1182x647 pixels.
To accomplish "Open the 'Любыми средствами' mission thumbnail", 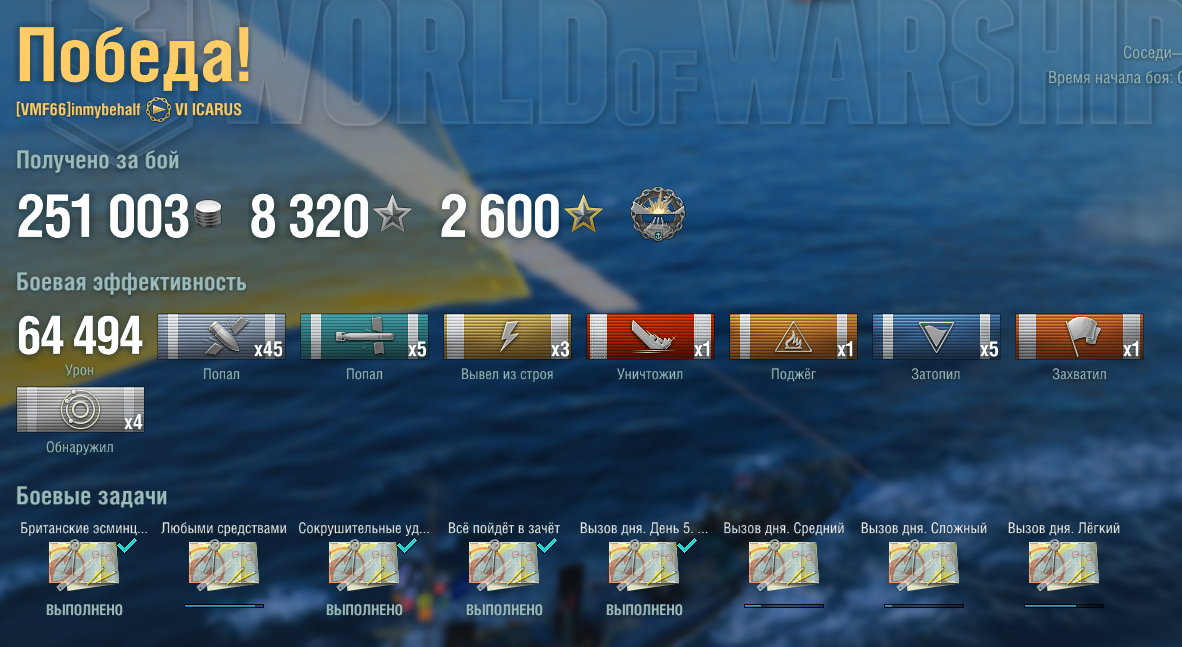I will 224,565.
